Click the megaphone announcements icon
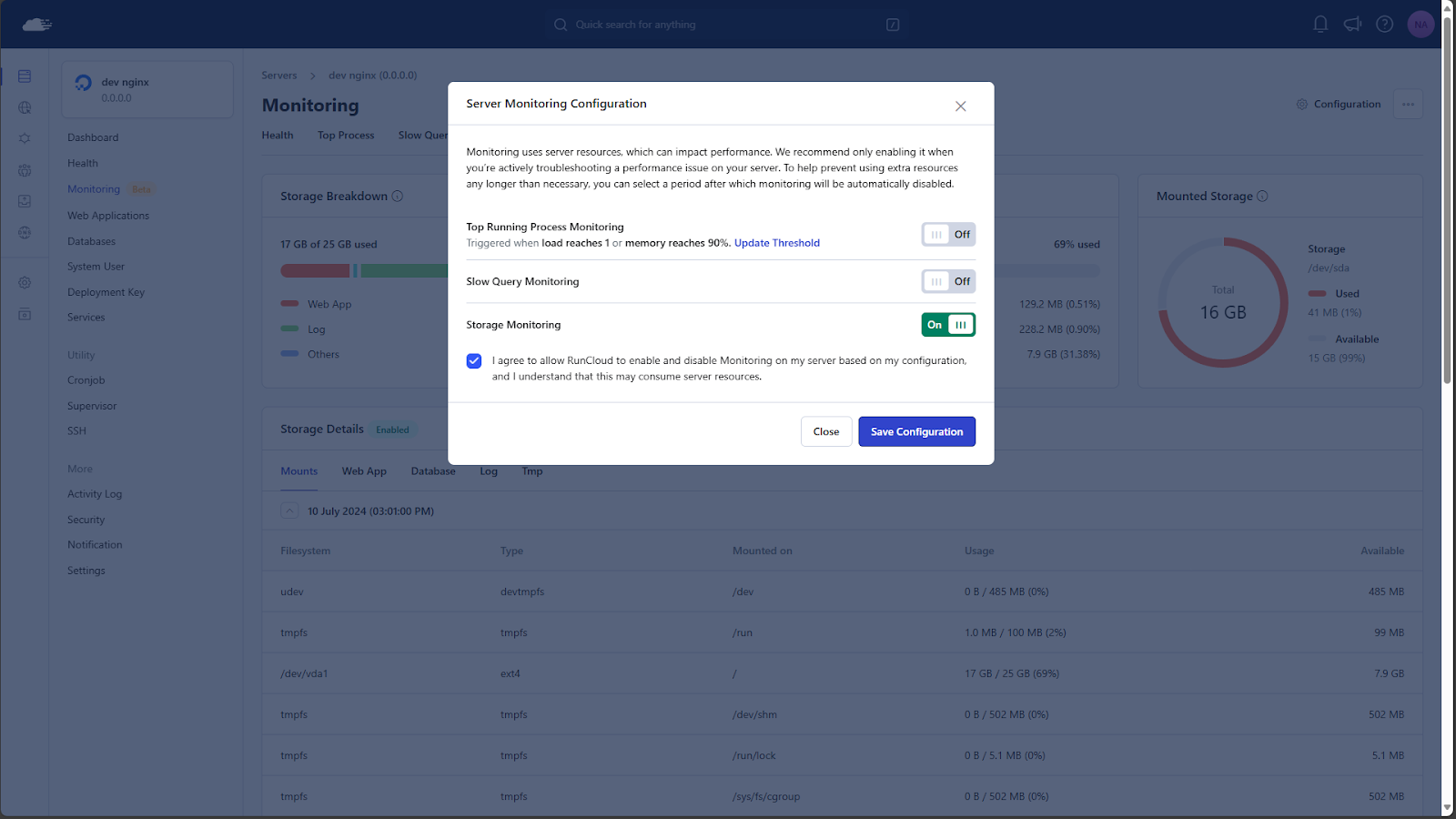This screenshot has width=1456, height=819. [x=1352, y=25]
